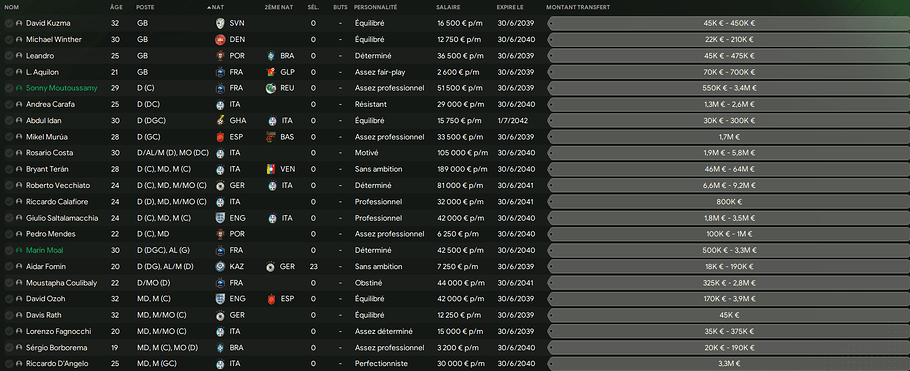Open Giulio Saltalamacchia's player profile
Viewport: 910px width, 371px height.
pyautogui.click(x=62, y=218)
